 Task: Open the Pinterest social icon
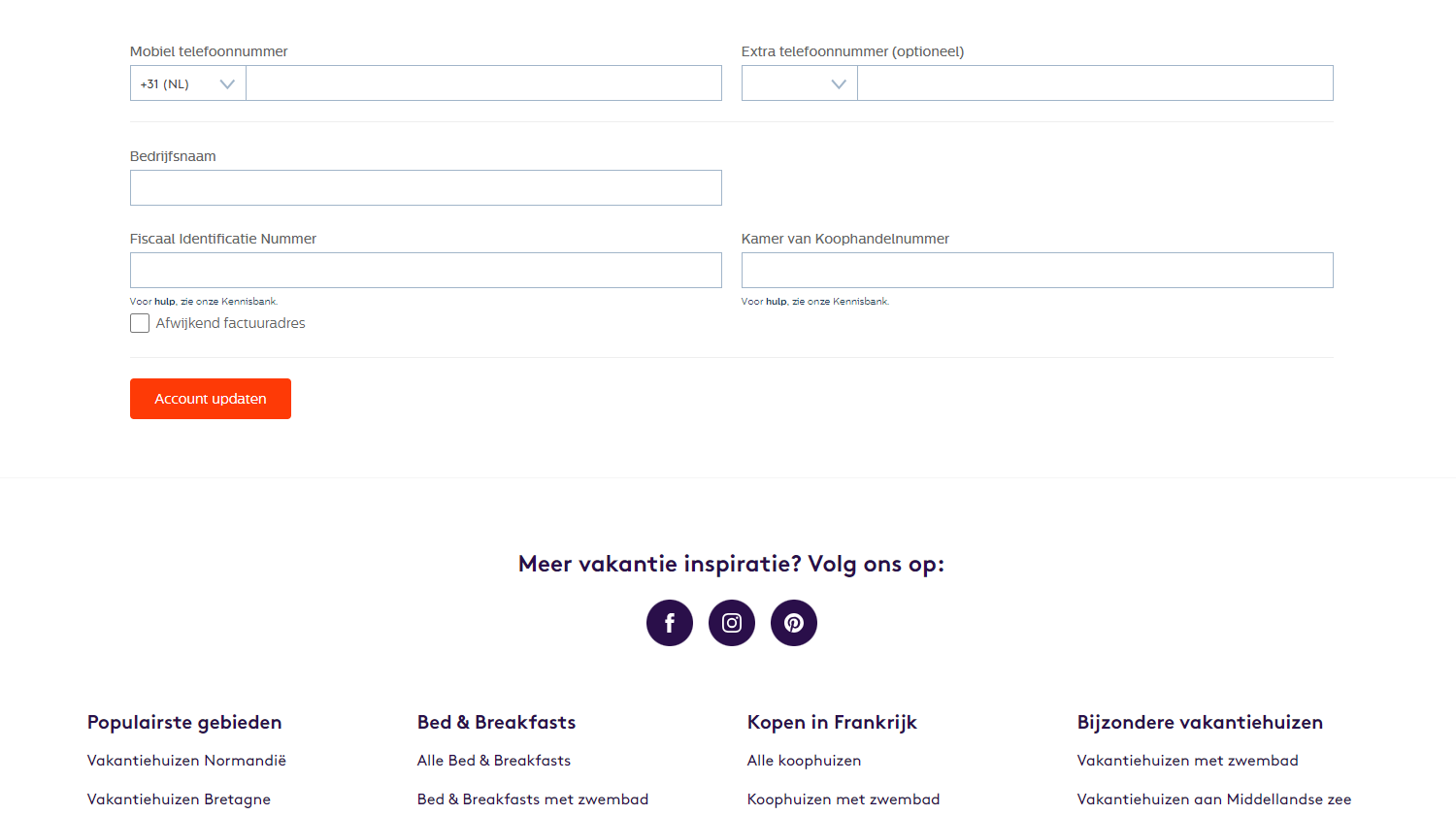click(x=794, y=623)
